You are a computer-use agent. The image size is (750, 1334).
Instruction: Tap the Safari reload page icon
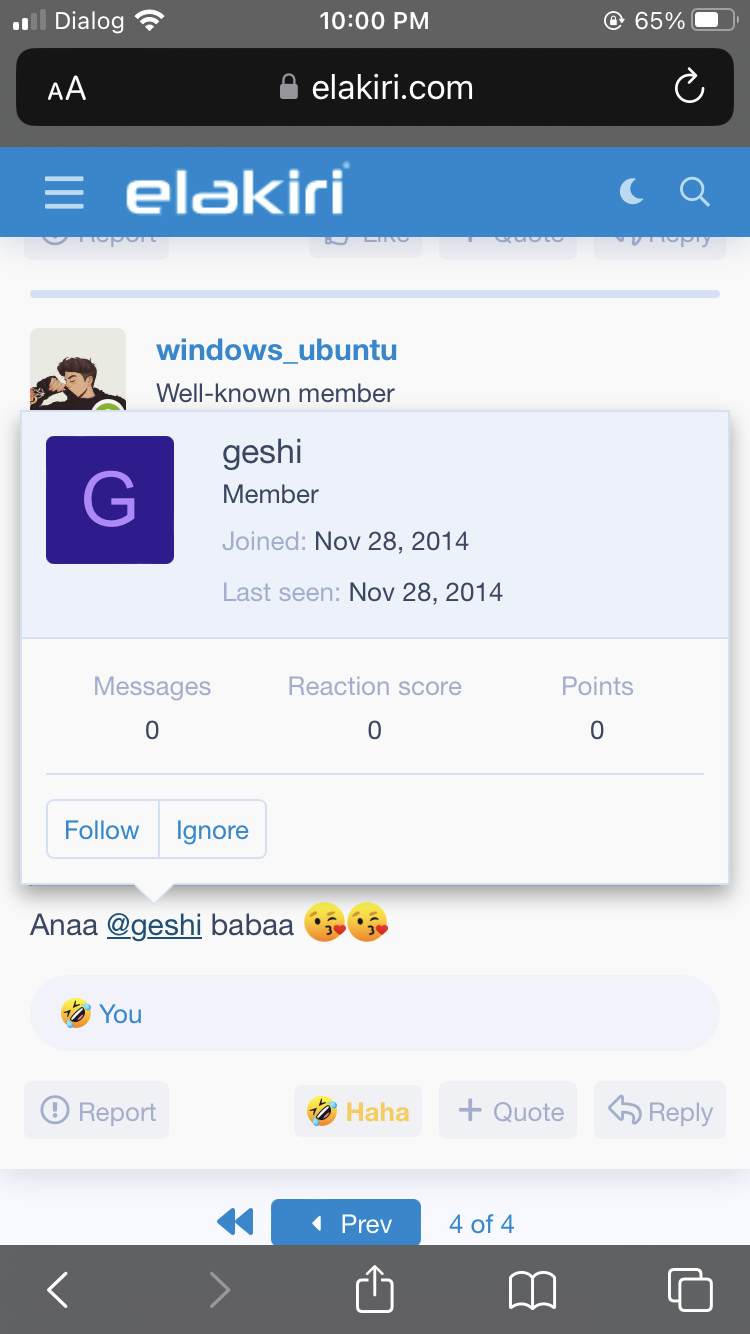tap(689, 88)
